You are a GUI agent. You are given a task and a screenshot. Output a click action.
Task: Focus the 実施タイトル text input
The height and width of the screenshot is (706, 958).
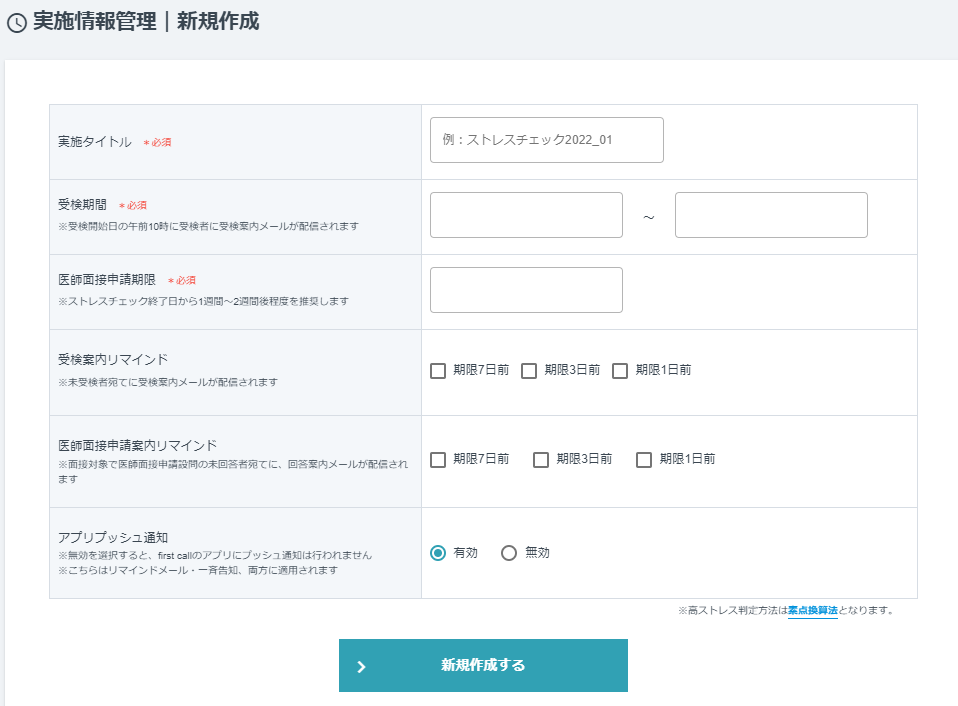pos(546,140)
